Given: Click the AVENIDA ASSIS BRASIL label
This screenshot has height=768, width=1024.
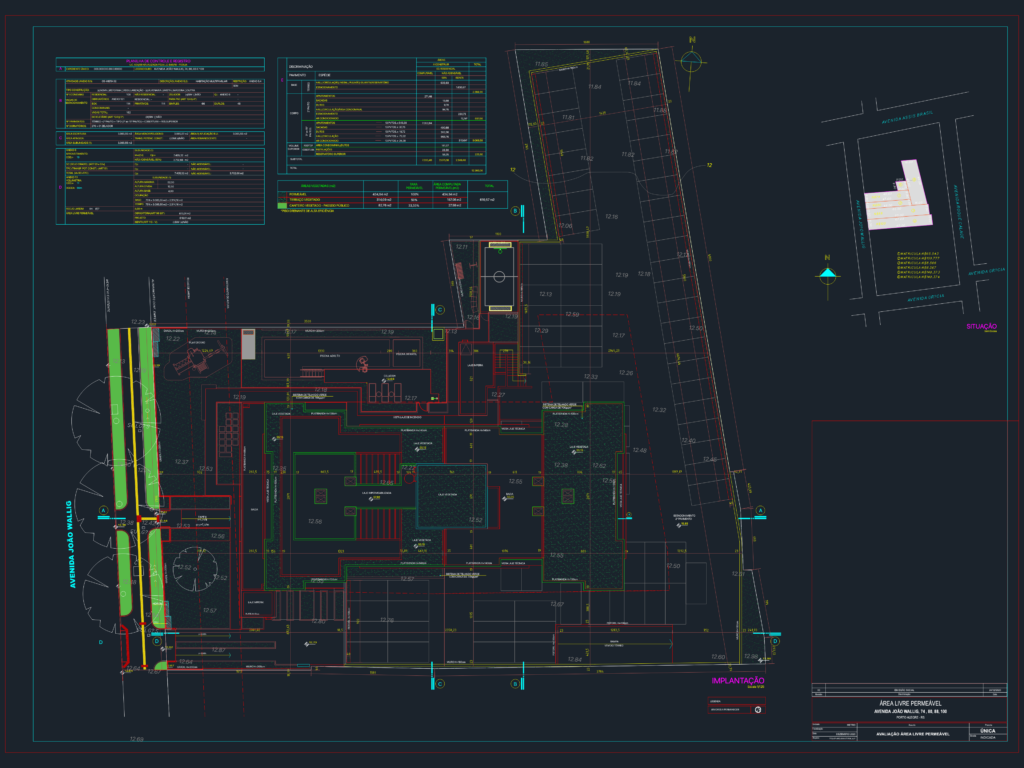Looking at the screenshot, I should (x=906, y=118).
